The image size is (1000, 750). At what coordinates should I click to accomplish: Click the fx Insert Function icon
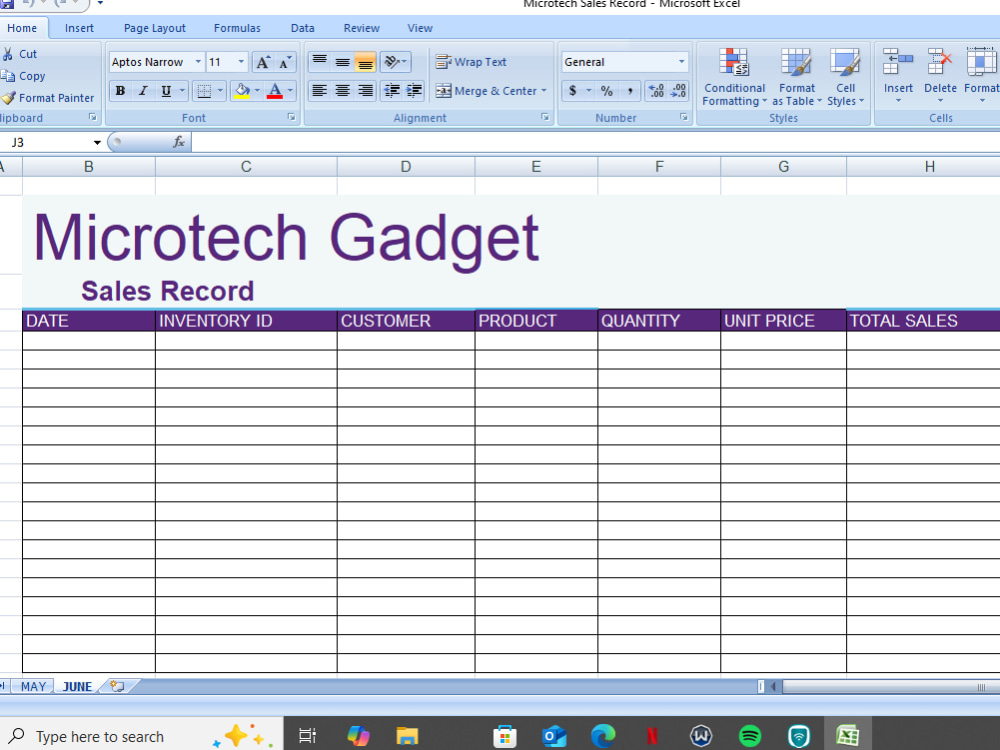pyautogui.click(x=179, y=142)
